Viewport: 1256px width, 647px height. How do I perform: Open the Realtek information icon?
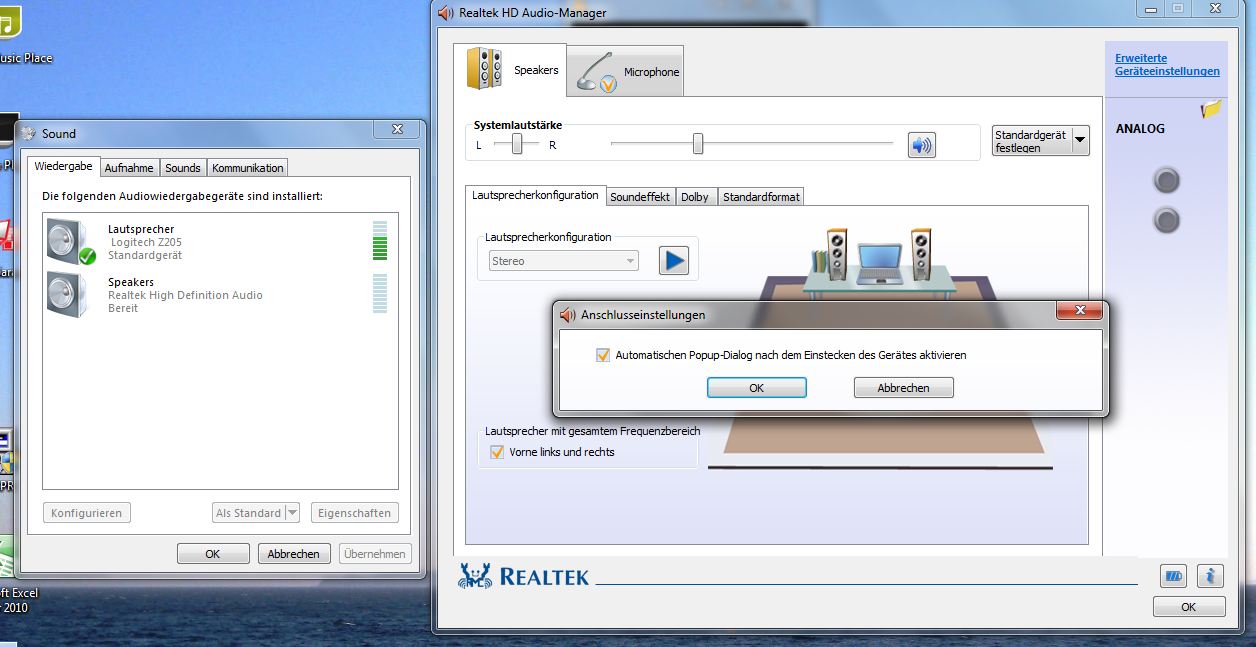(x=1211, y=576)
